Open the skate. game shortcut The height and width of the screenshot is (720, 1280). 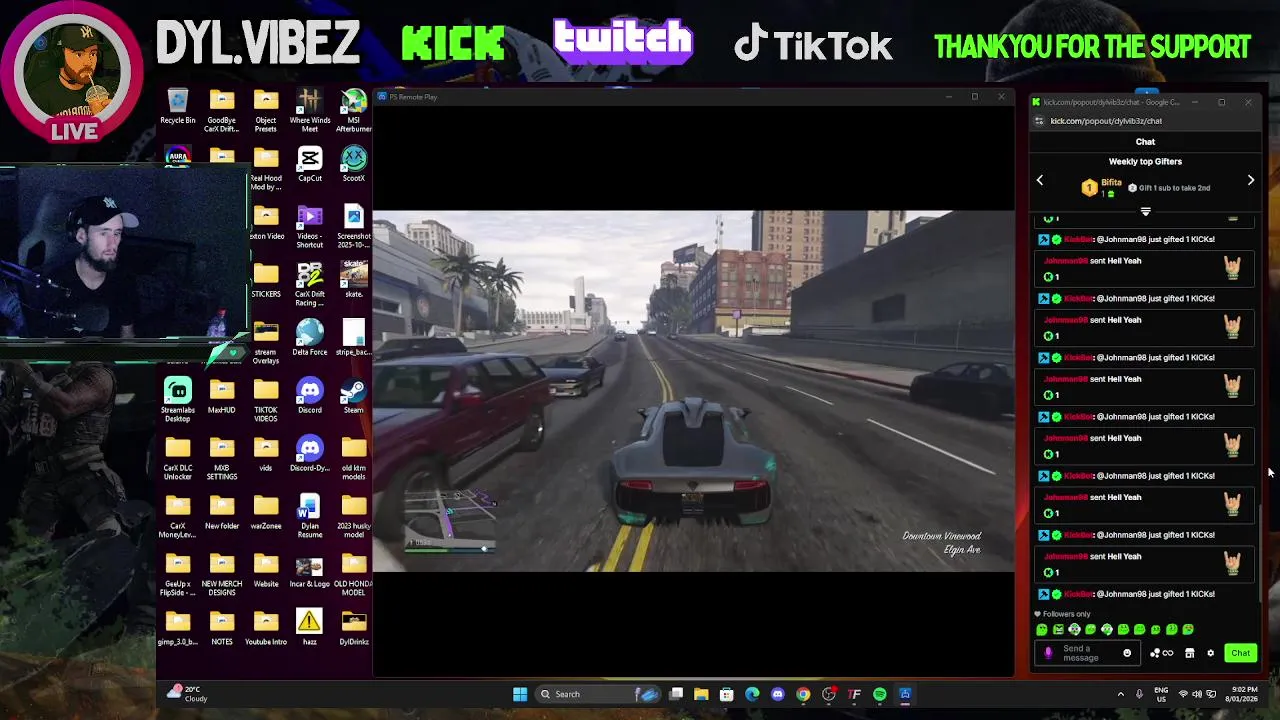(354, 280)
